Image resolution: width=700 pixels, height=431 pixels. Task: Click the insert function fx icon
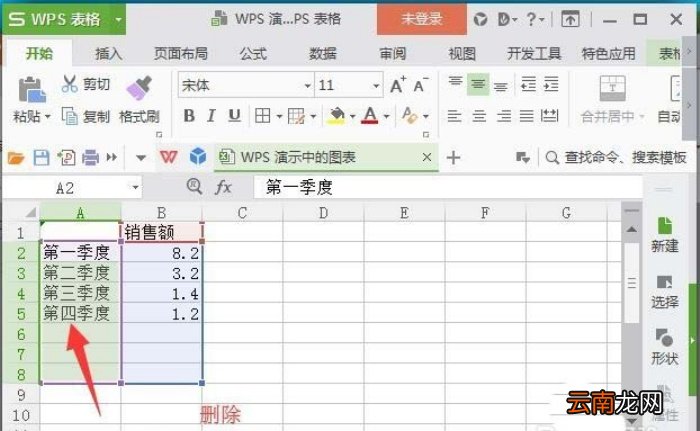[223, 187]
